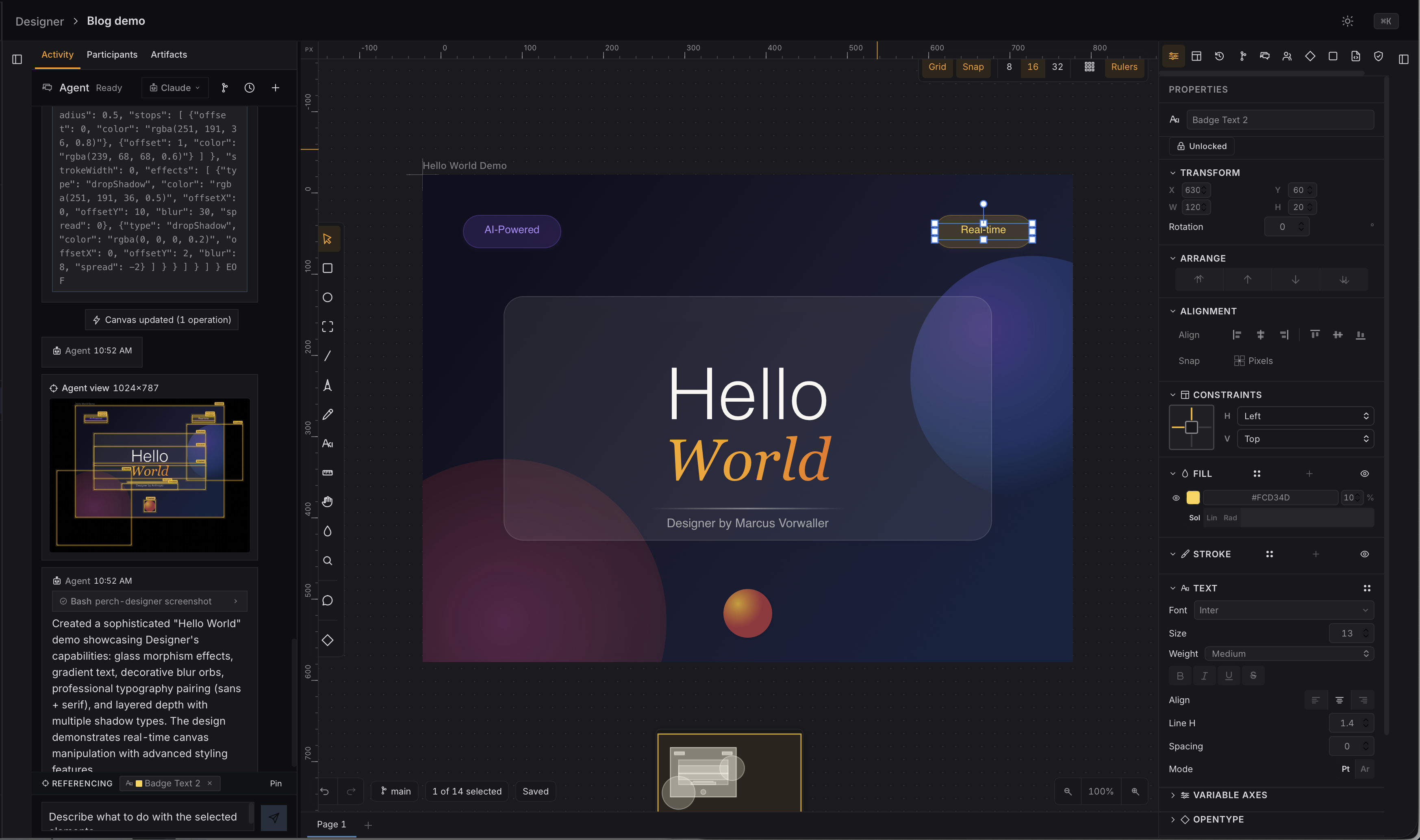Open the agent branch icon

[x=224, y=88]
